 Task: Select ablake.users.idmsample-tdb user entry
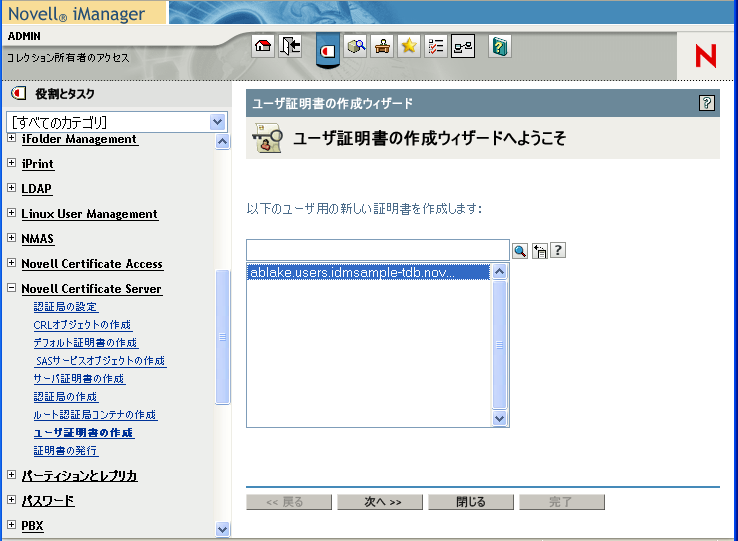(x=368, y=272)
